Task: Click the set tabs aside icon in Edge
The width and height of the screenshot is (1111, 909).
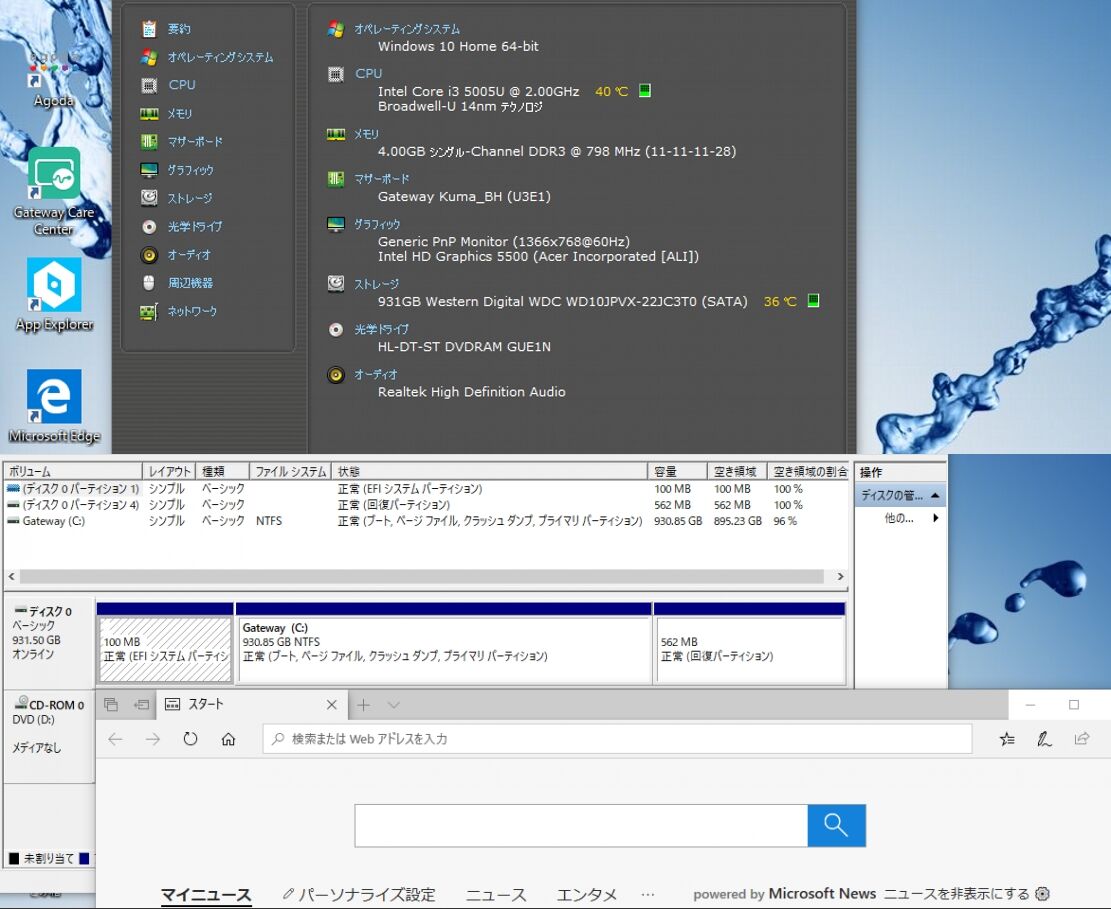Action: click(x=141, y=704)
